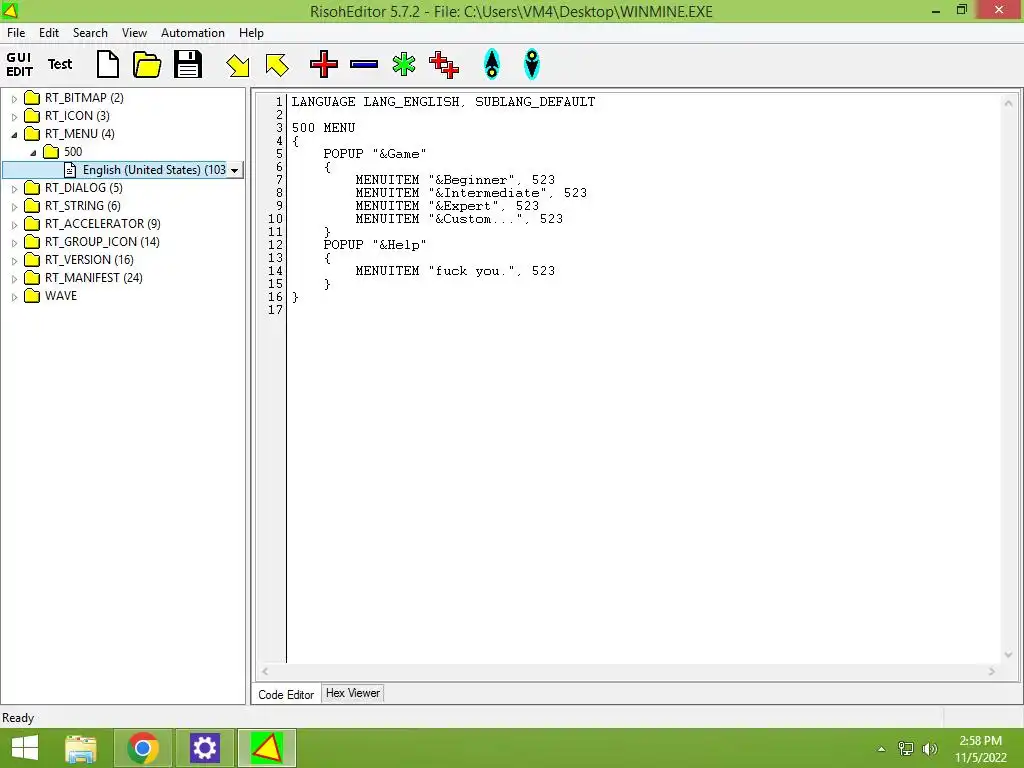Select the RT_BITMAP (2) folder label
The width and height of the screenshot is (1024, 768).
click(x=84, y=98)
